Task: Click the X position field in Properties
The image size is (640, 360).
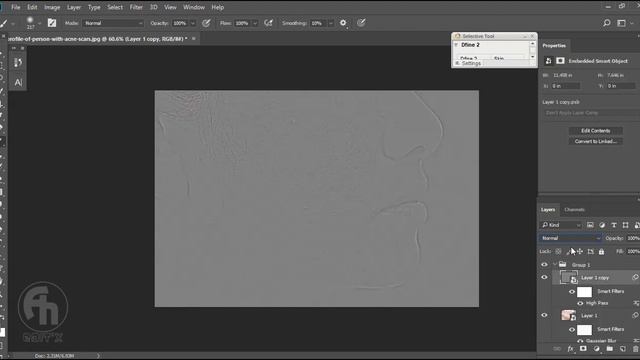Action: pyautogui.click(x=565, y=86)
